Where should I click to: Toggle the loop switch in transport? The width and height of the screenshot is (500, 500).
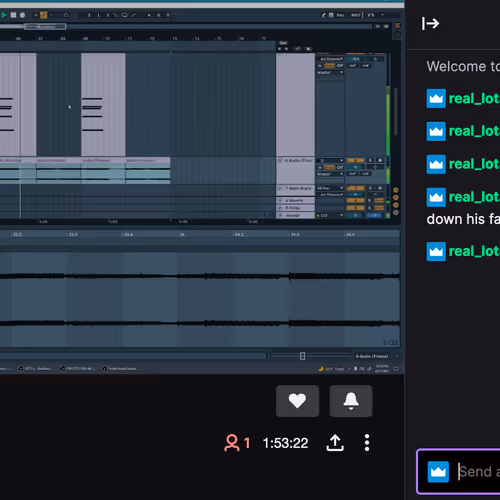point(124,15)
